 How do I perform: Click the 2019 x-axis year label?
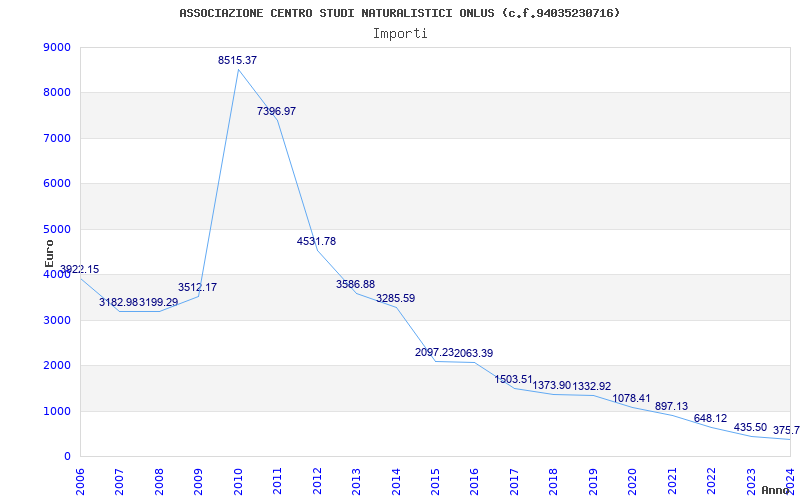(593, 480)
